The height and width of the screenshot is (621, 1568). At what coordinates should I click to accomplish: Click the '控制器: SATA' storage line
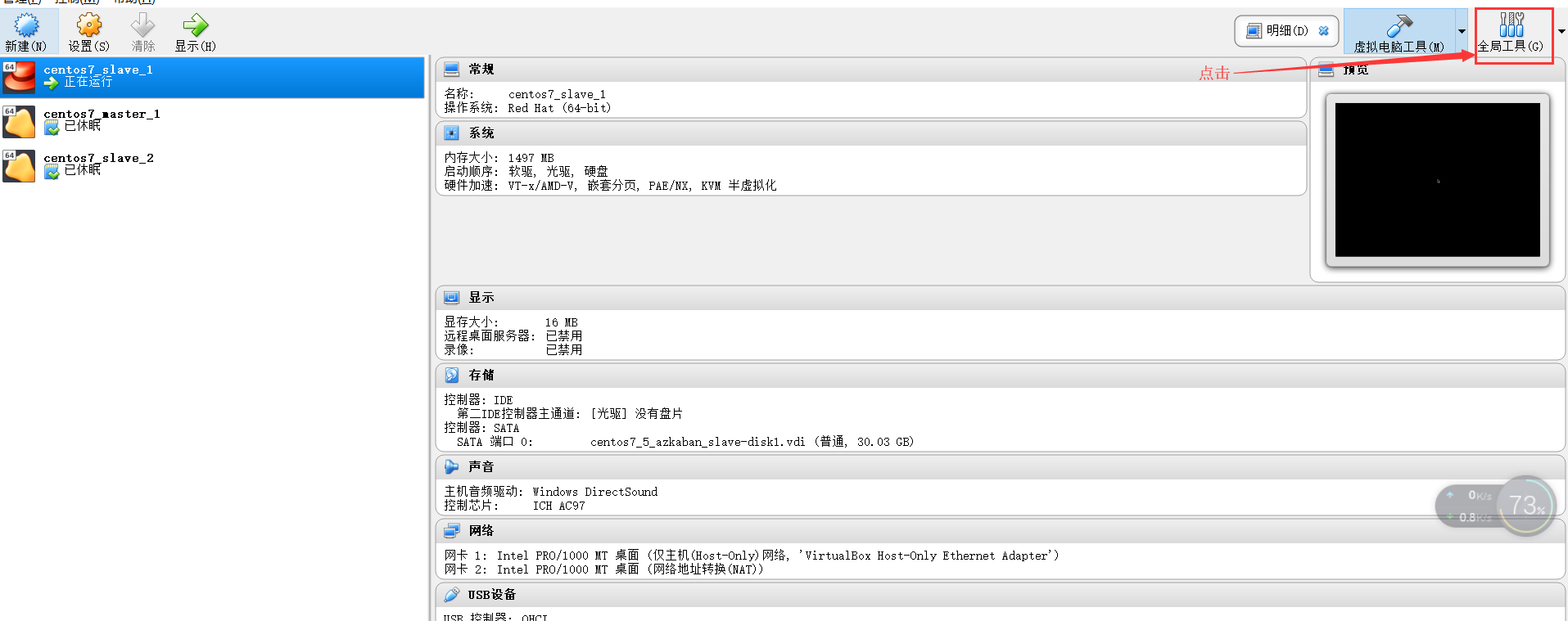tap(481, 428)
